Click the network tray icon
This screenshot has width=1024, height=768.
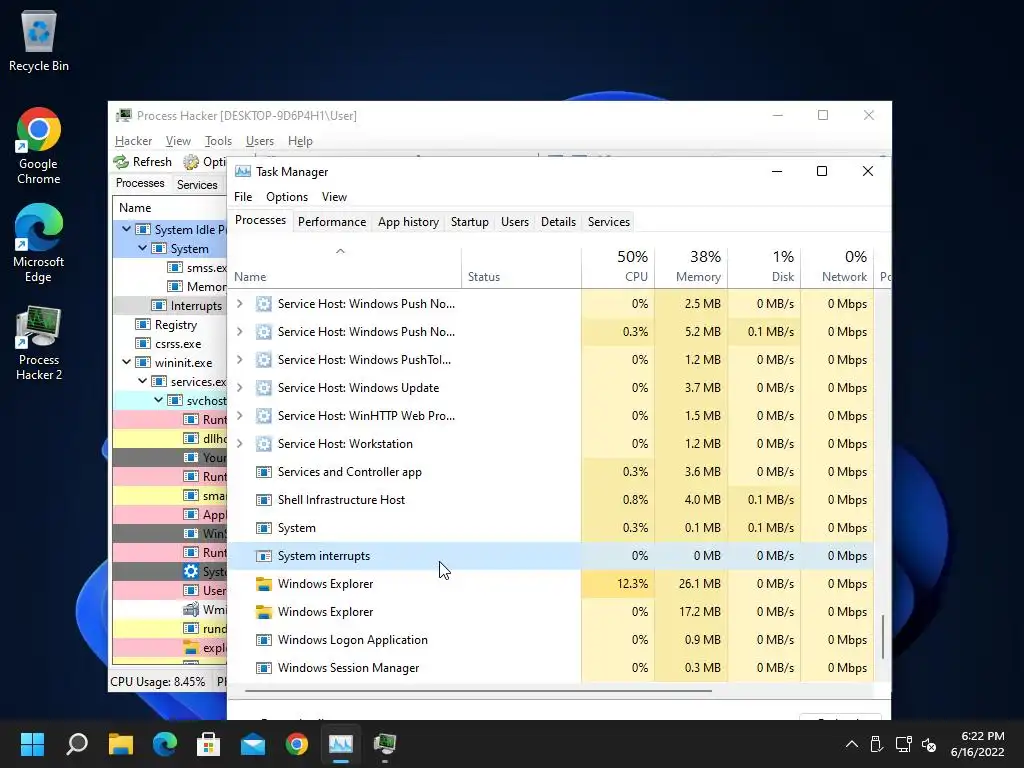click(x=903, y=744)
